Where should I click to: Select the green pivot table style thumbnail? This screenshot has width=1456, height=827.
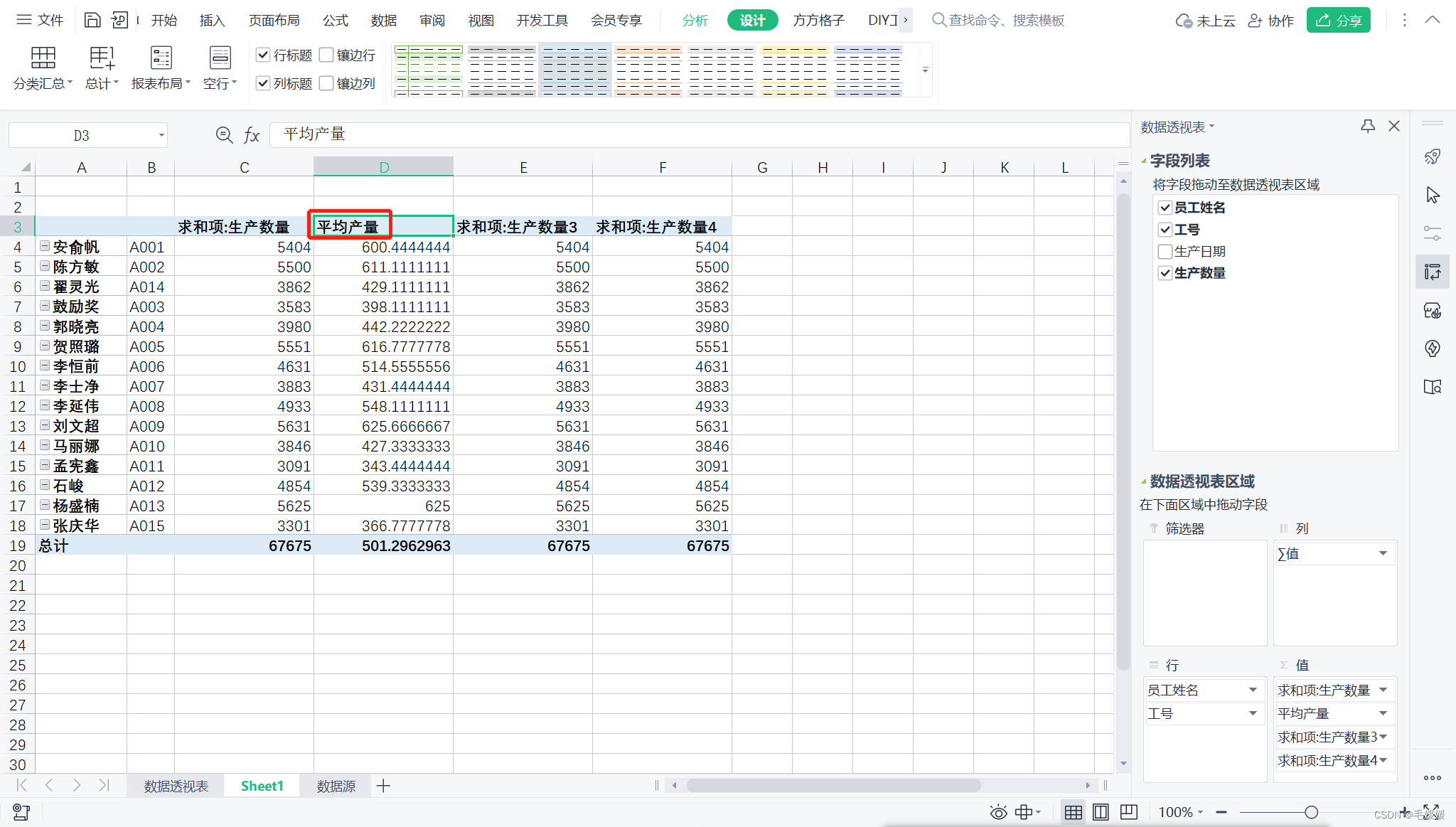pos(428,70)
